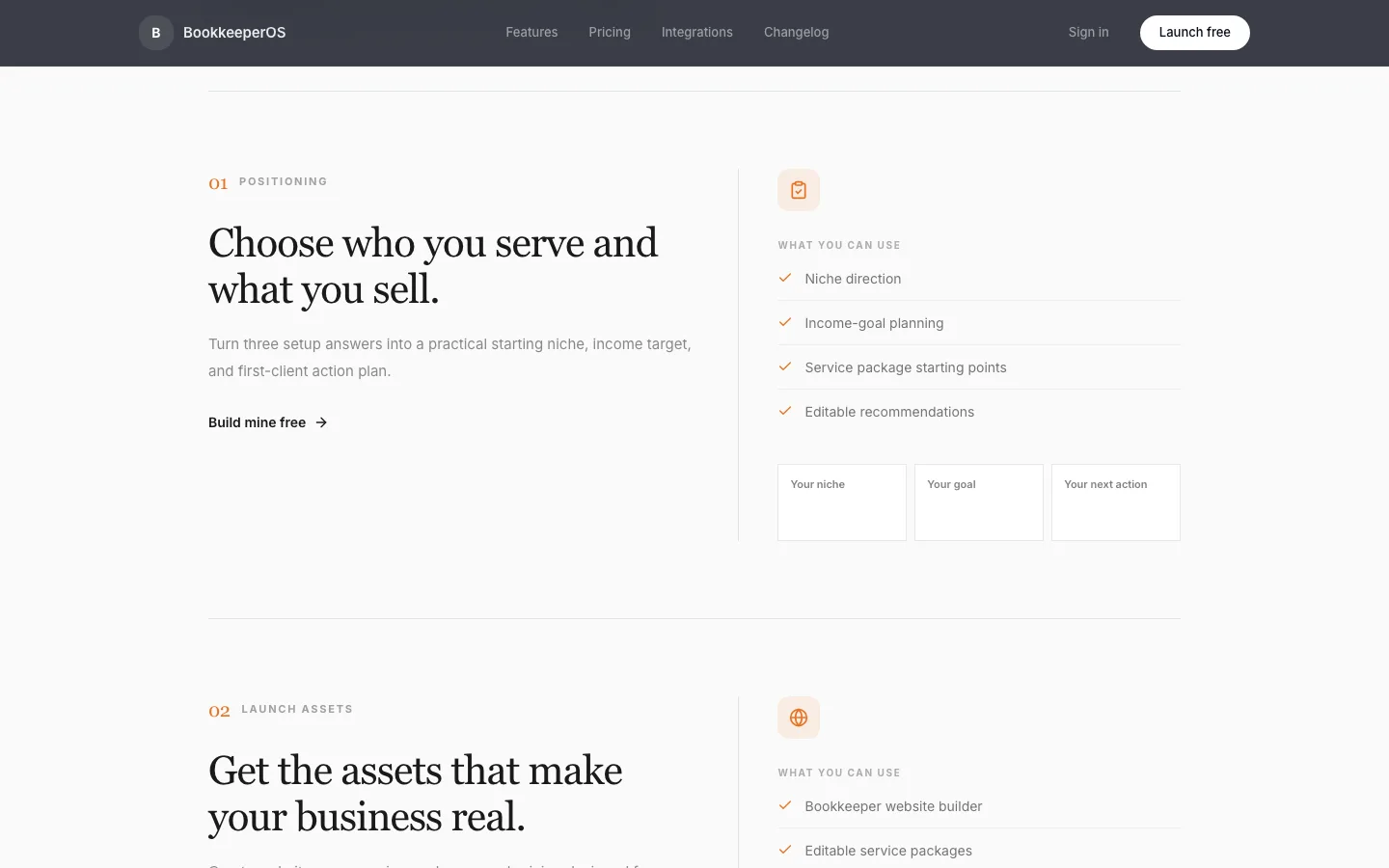Viewport: 1389px width, 868px height.
Task: Select the Your goal card
Action: click(979, 502)
